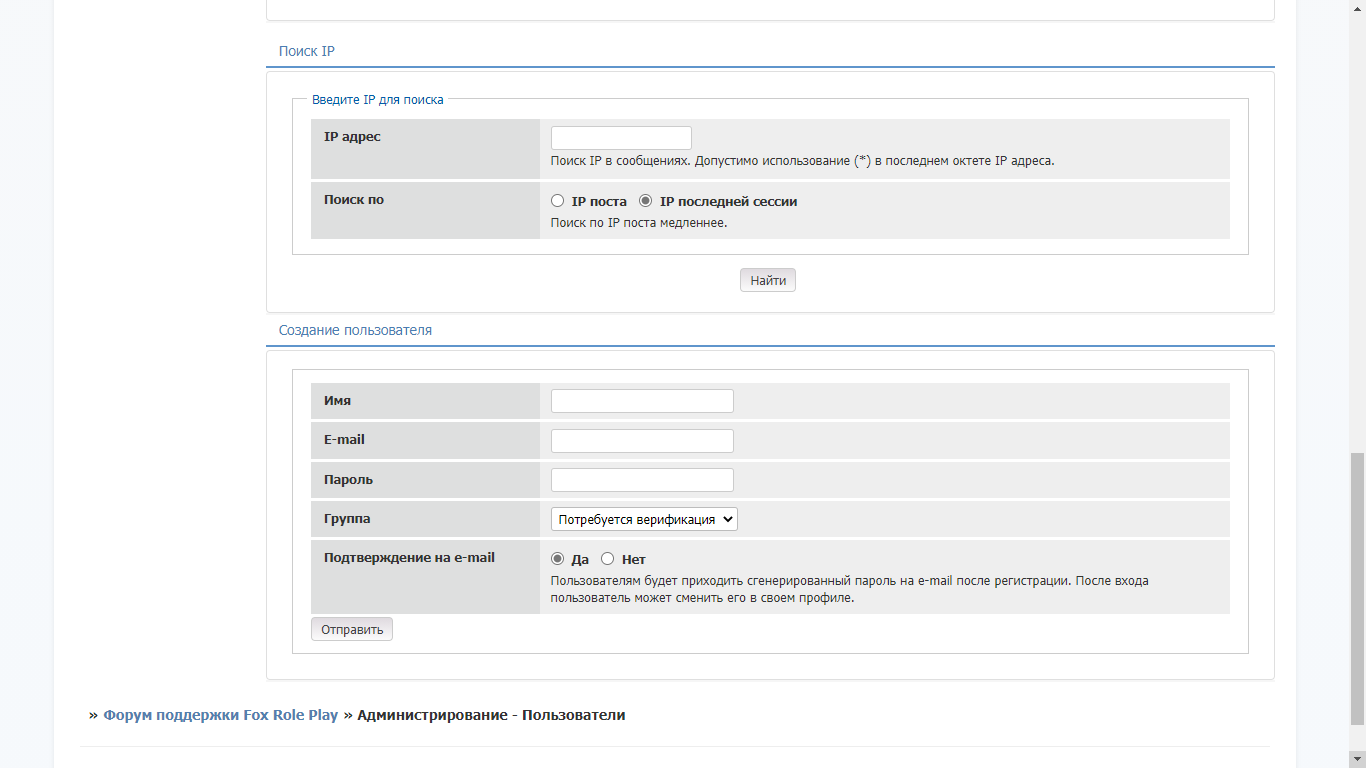Click the vertical page scrollbar thumb
The width and height of the screenshot is (1366, 768).
[x=1357, y=588]
